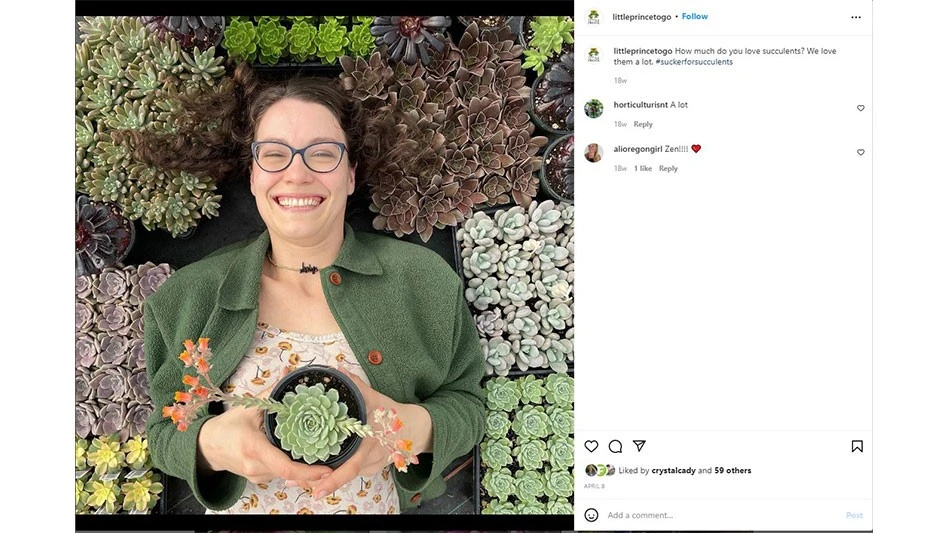Save the post with the bookmark icon

pyautogui.click(x=857, y=446)
